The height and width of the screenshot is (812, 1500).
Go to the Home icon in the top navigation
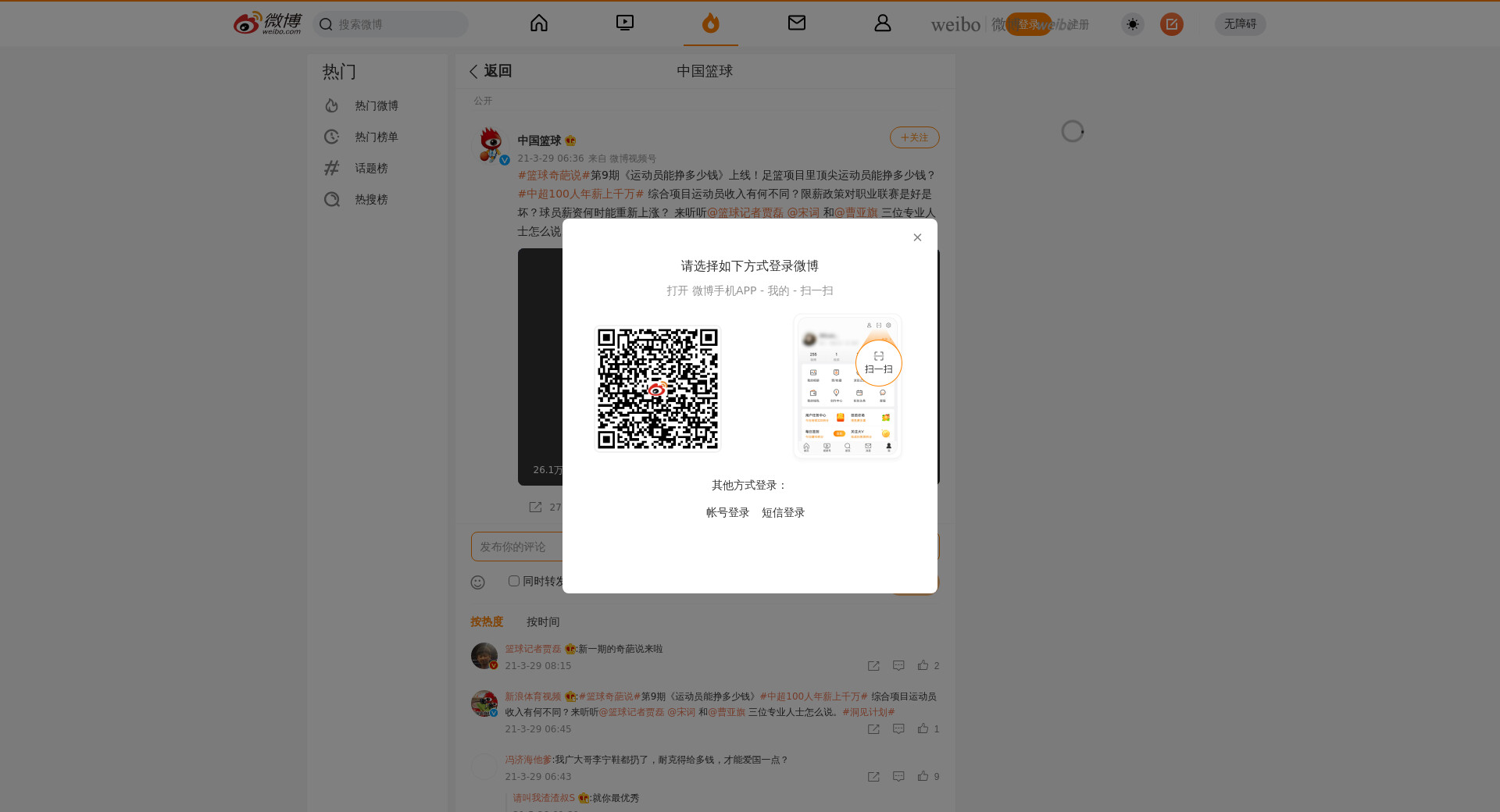(x=539, y=23)
